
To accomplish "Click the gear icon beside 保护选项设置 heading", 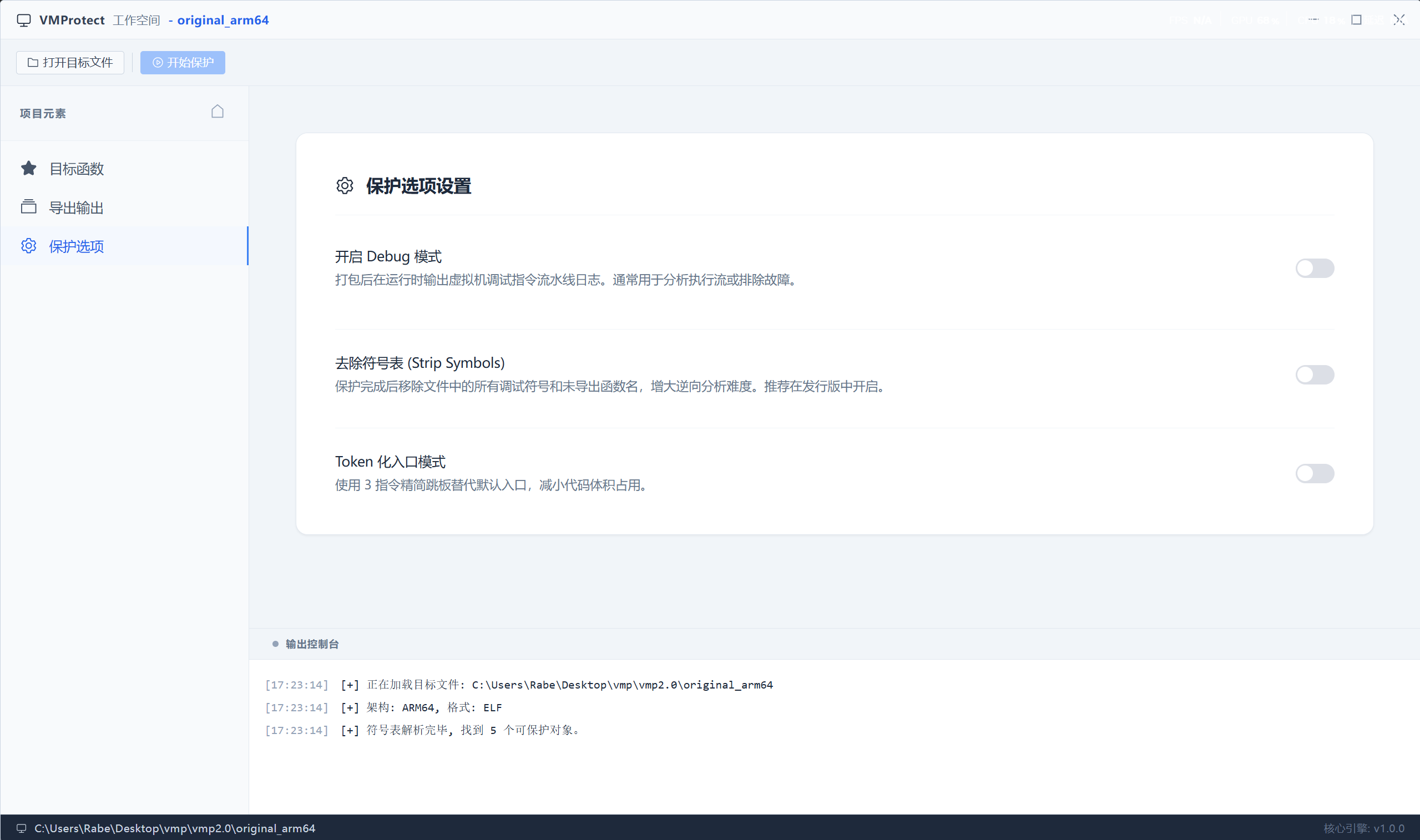I will pos(345,186).
